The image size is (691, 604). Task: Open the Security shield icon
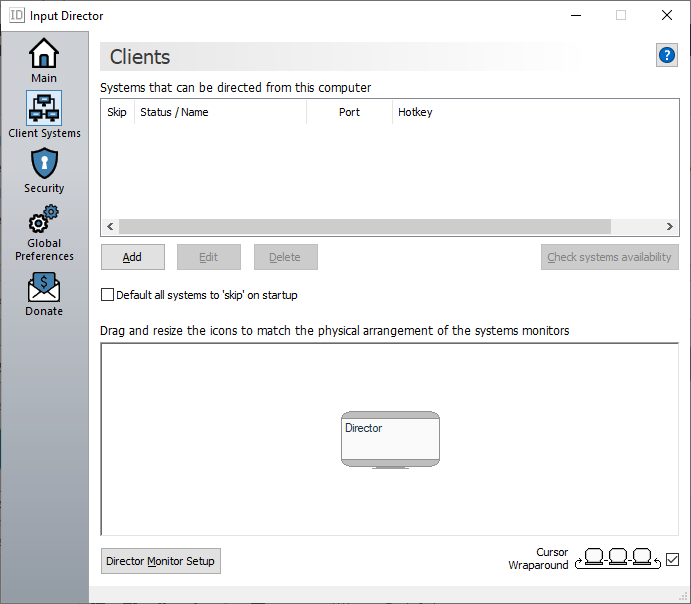(44, 163)
